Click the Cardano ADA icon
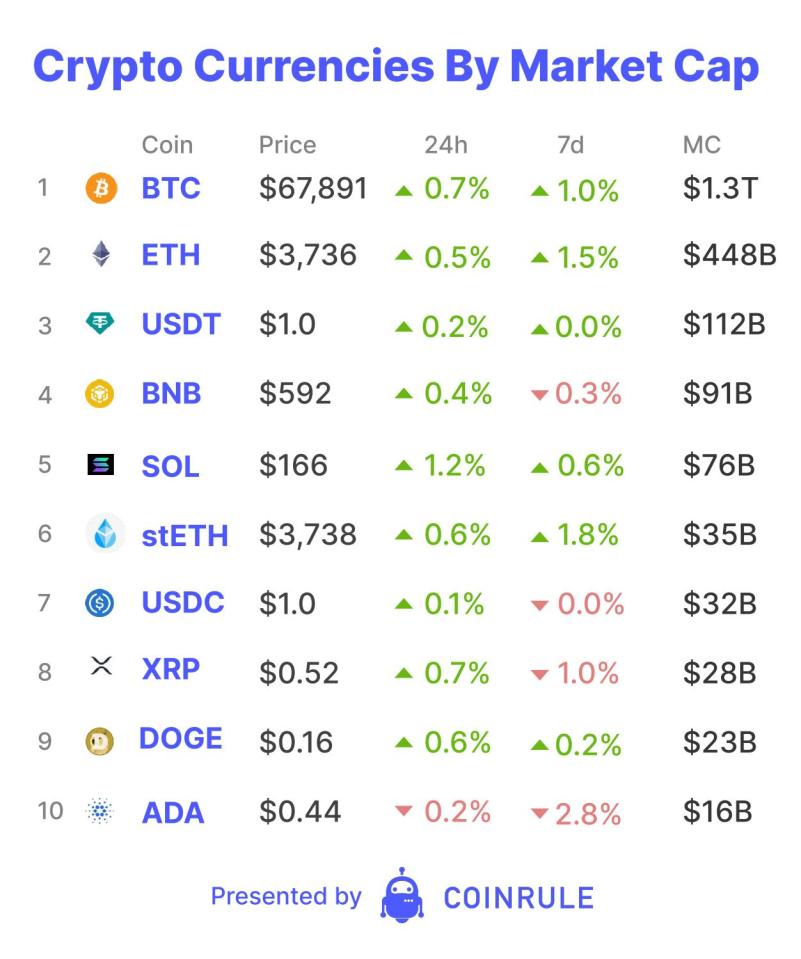 pos(101,811)
